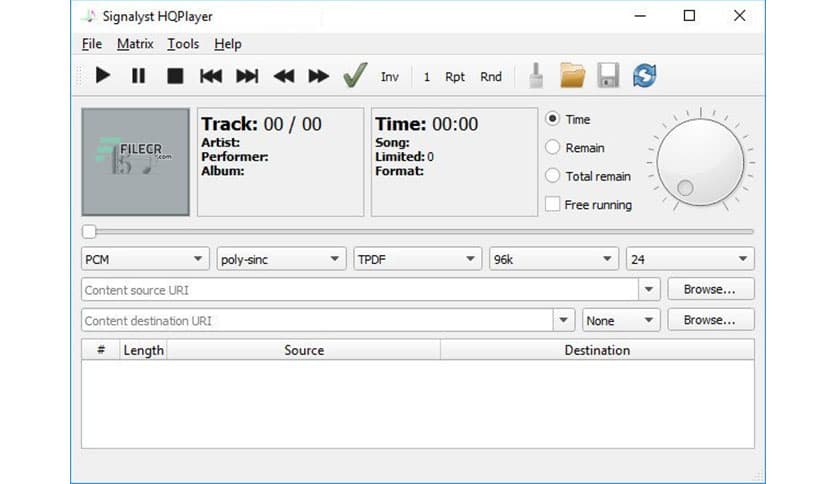Open the TPDF dither dropdown
The image size is (836, 484).
[417, 259]
